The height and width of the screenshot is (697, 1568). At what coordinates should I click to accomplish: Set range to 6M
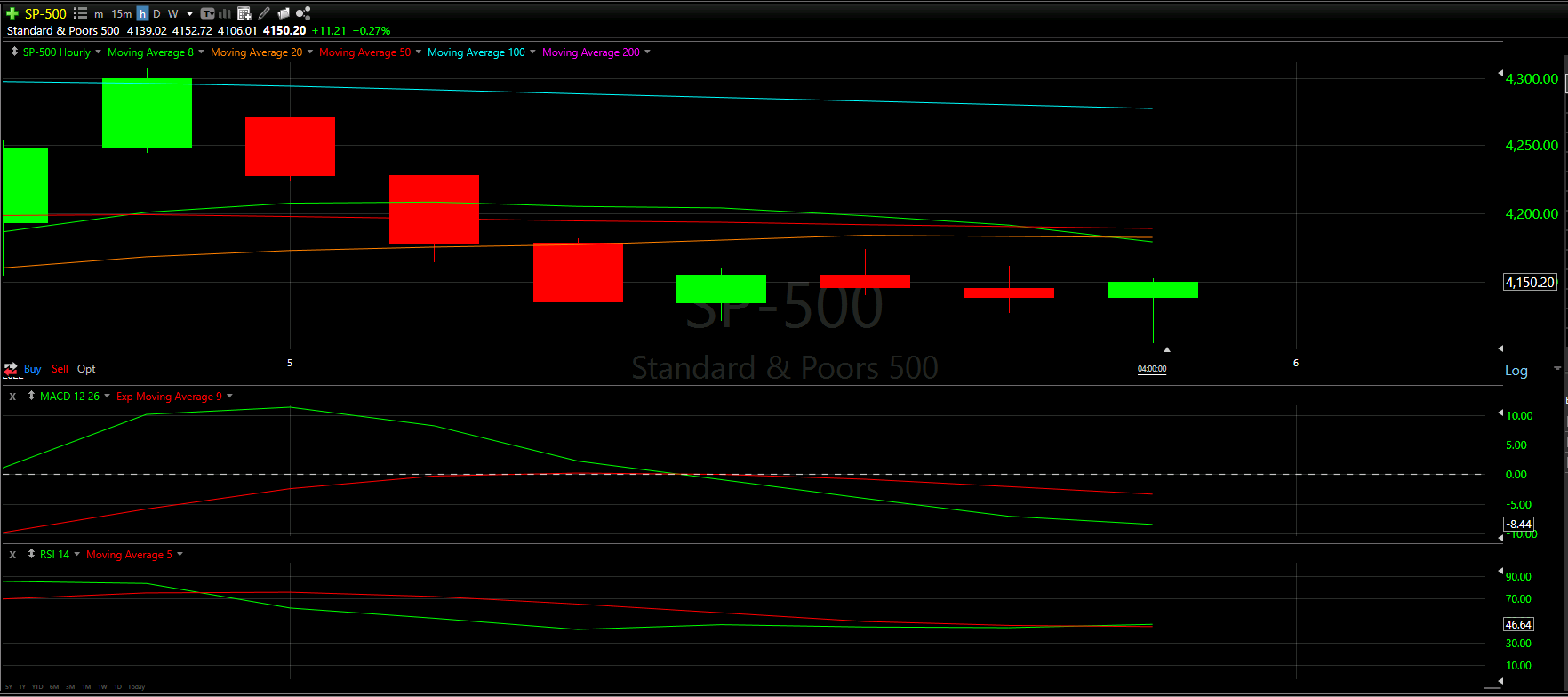point(54,686)
